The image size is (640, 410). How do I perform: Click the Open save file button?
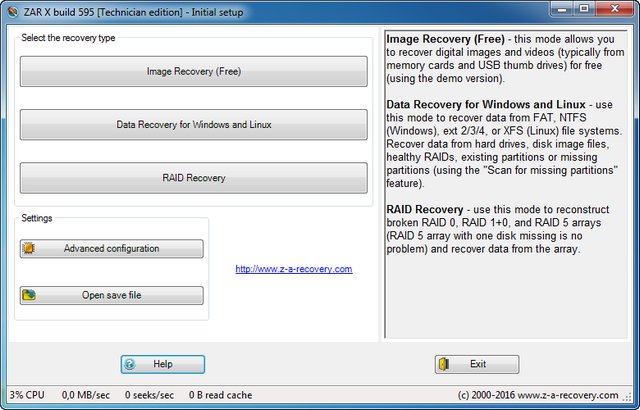point(111,295)
